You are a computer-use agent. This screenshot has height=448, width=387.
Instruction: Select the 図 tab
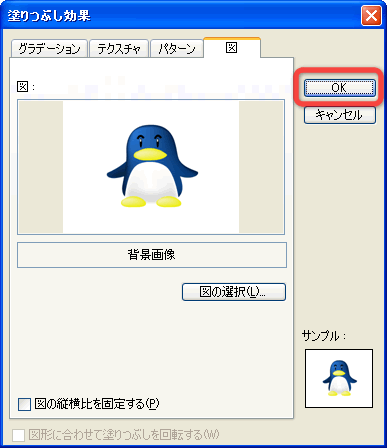(x=232, y=48)
